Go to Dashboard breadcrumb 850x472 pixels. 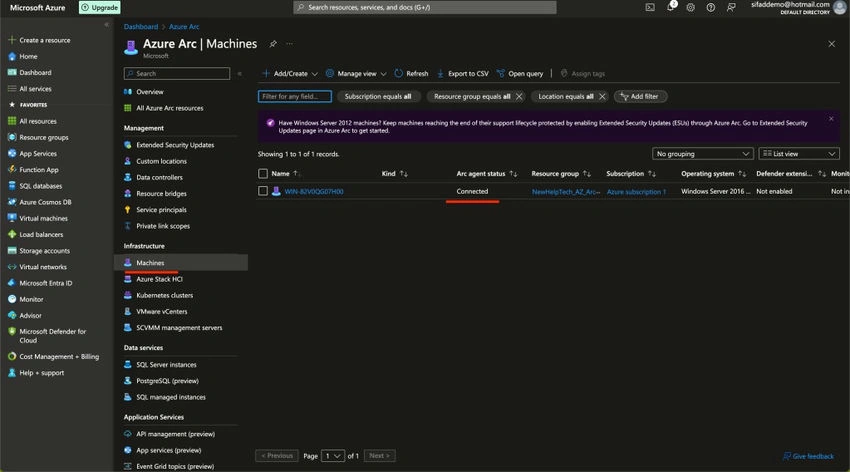tap(141, 27)
